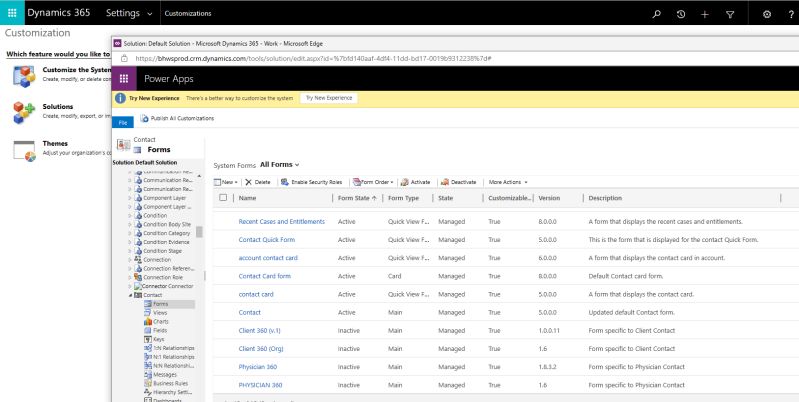
Task: Click the lock icon in address bar
Action: 124,59
